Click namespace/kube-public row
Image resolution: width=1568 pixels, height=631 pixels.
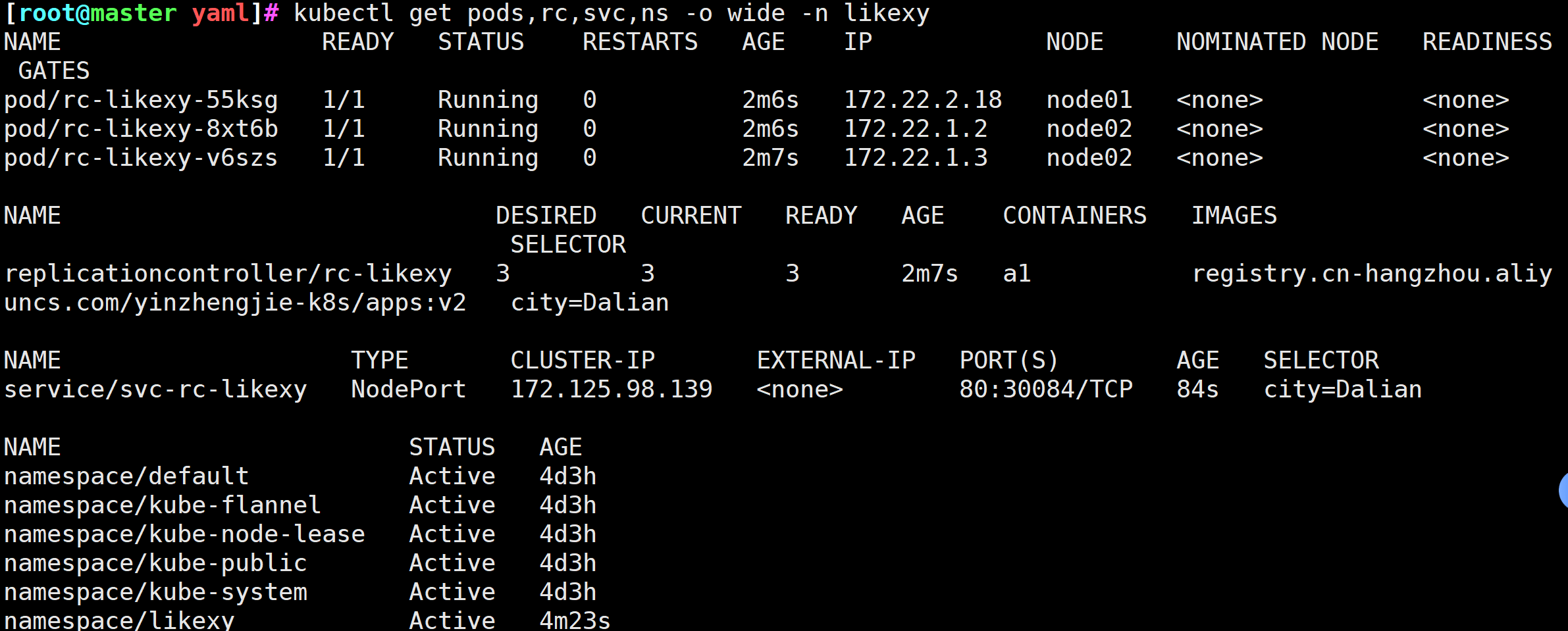[x=155, y=563]
